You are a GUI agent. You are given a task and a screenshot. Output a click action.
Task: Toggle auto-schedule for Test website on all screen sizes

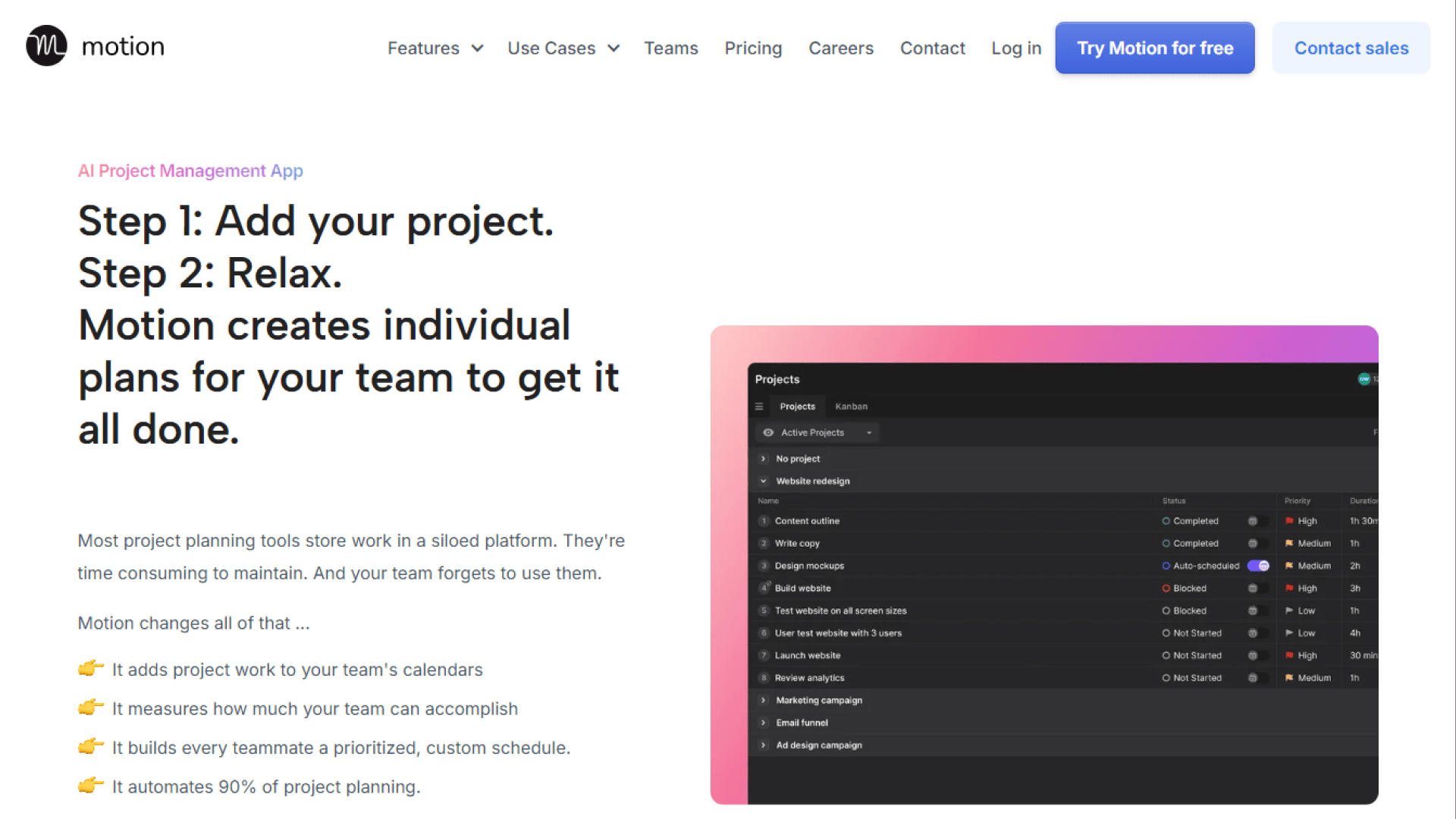coord(1257,610)
